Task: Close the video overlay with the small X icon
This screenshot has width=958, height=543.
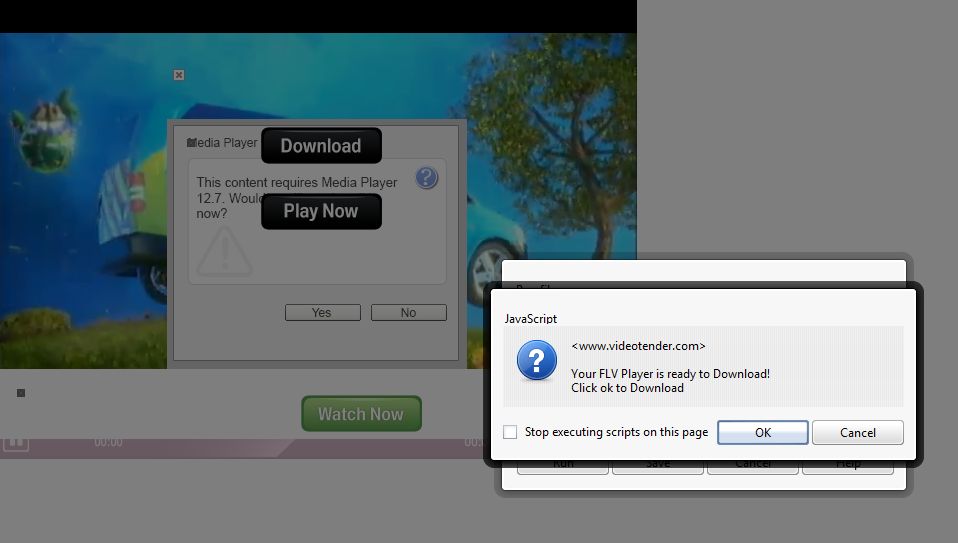Action: [179, 75]
